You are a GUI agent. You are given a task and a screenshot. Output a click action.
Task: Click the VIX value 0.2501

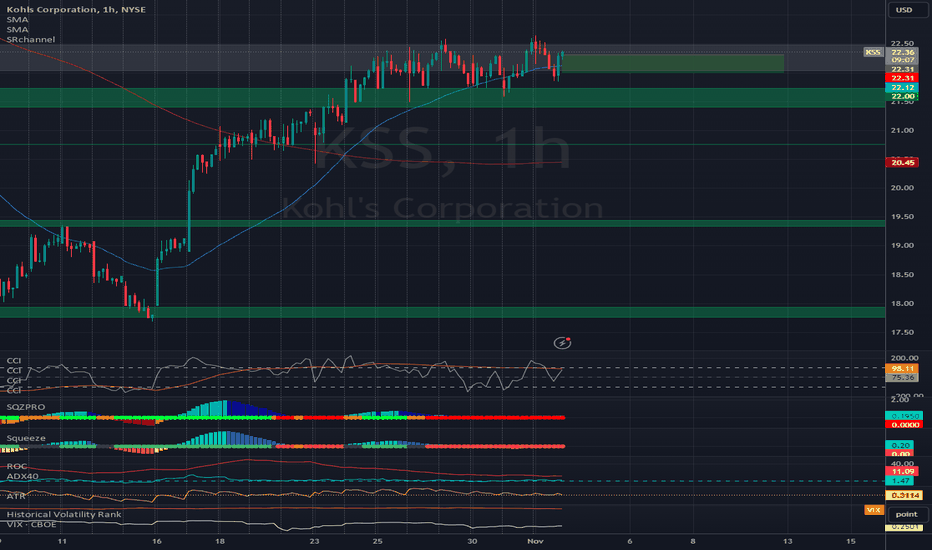click(x=904, y=527)
